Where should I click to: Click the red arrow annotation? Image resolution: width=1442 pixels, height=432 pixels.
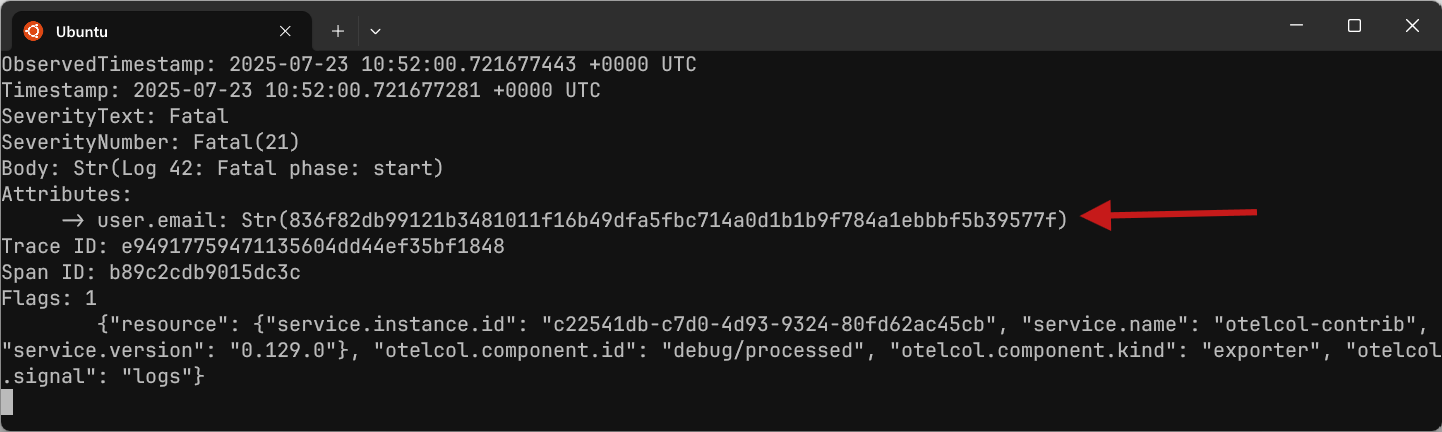[x=1169, y=214]
